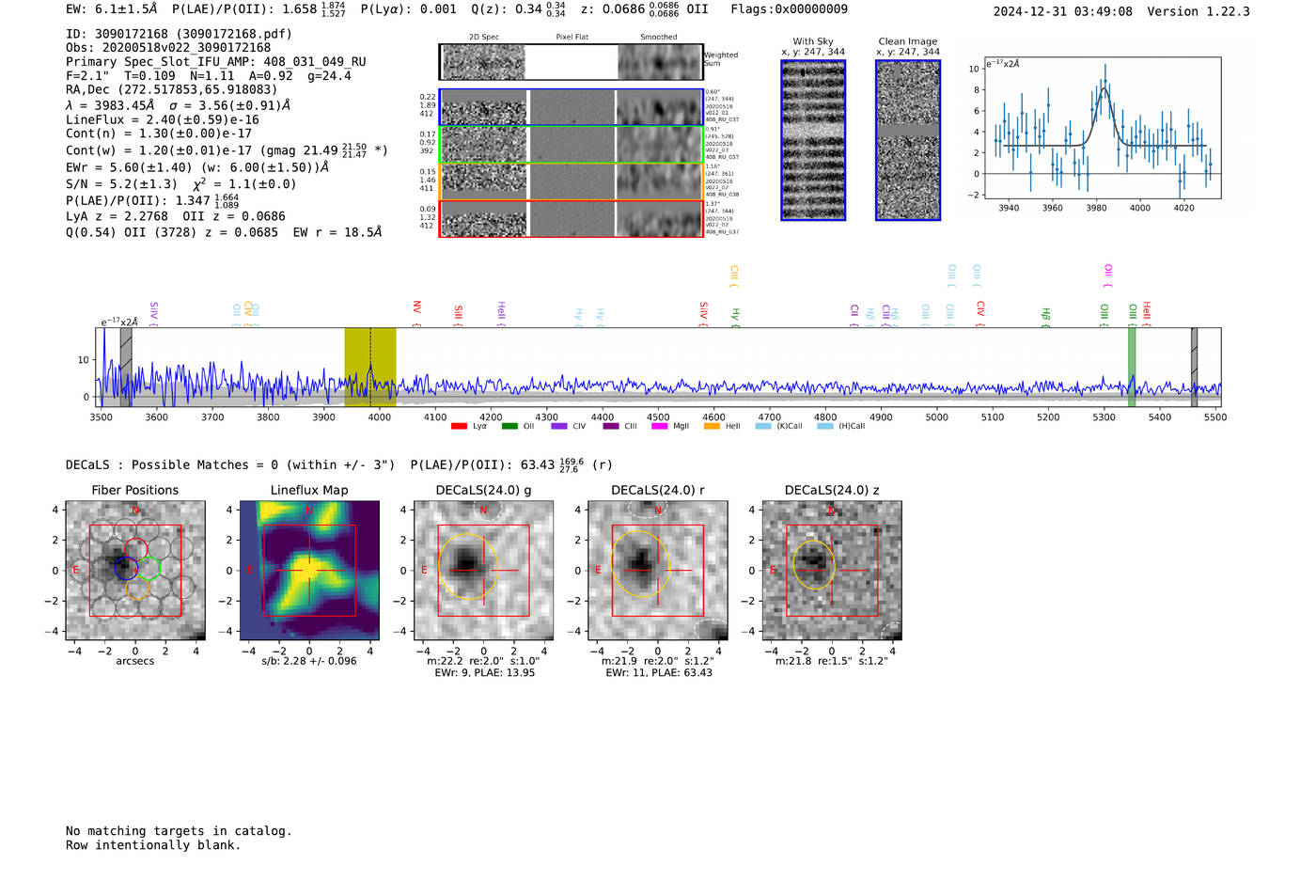Click the green OII legend swatch
The height and width of the screenshot is (896, 1316).
(x=509, y=427)
